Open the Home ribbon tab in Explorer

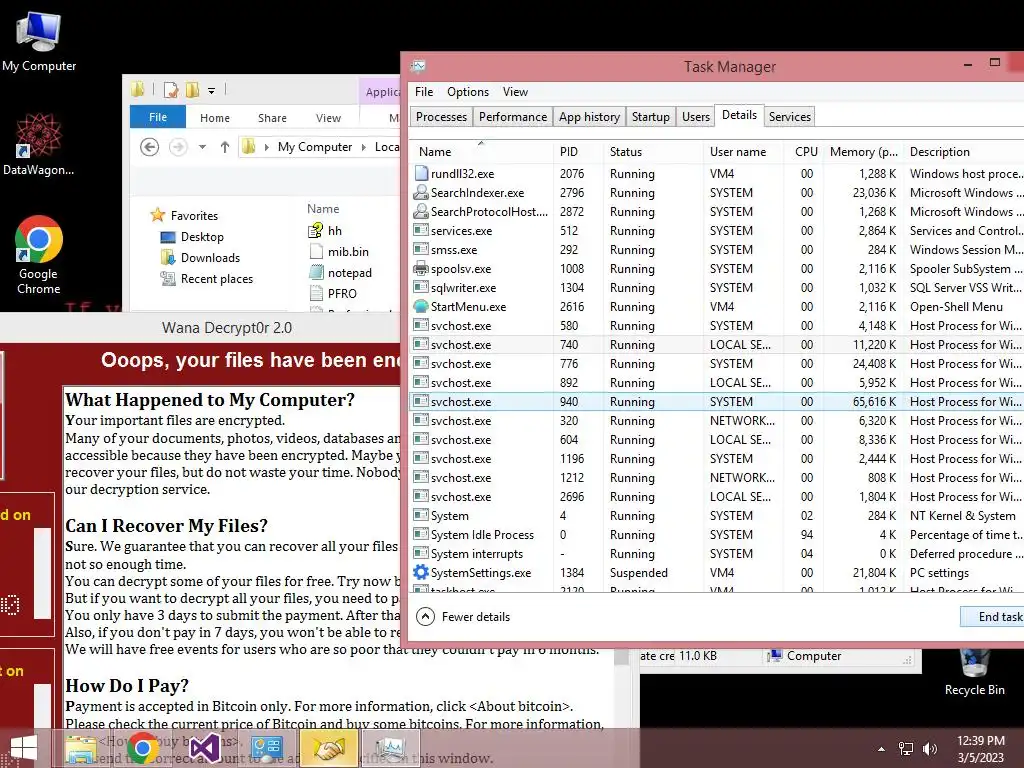215,118
